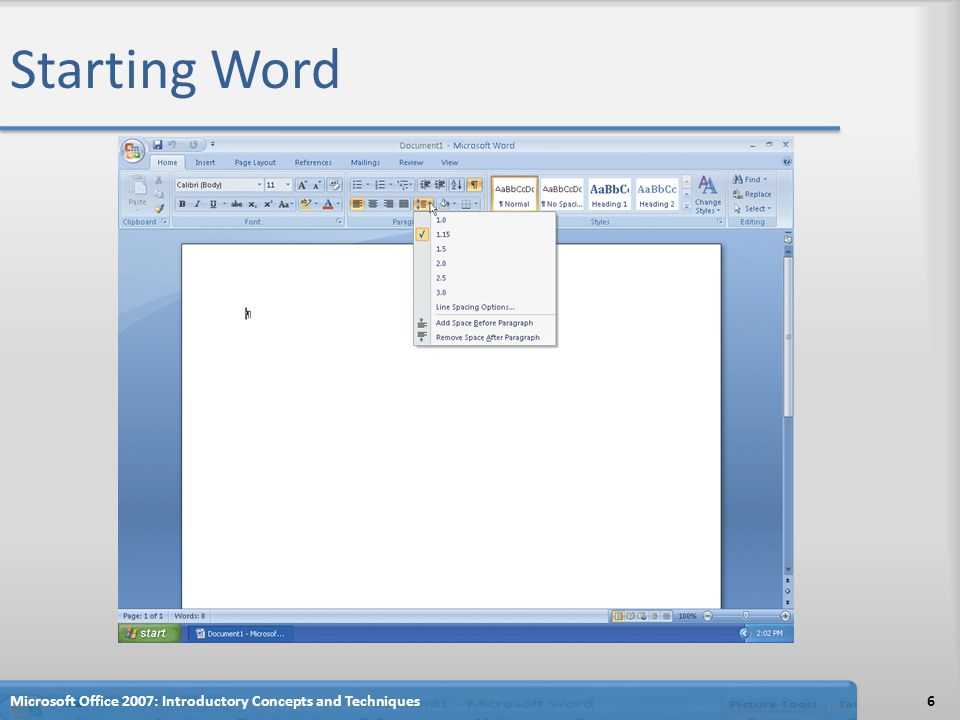Expand the Multilevel List dropdown
960x720 pixels.
click(413, 185)
